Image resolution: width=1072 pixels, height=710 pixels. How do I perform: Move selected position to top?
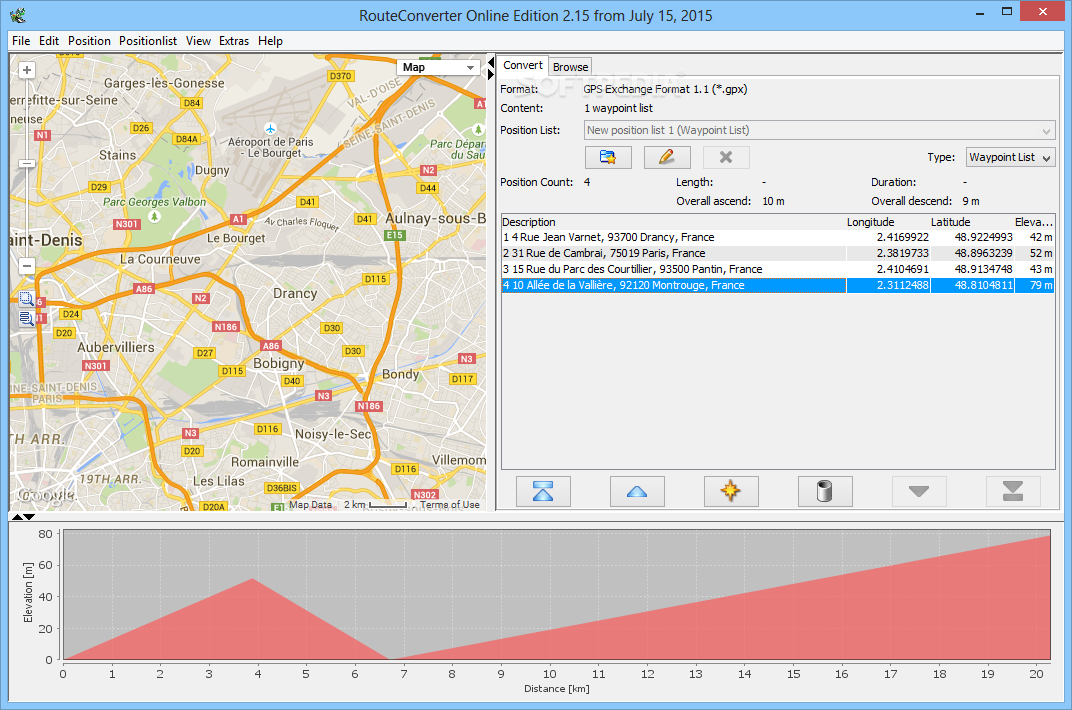[543, 491]
